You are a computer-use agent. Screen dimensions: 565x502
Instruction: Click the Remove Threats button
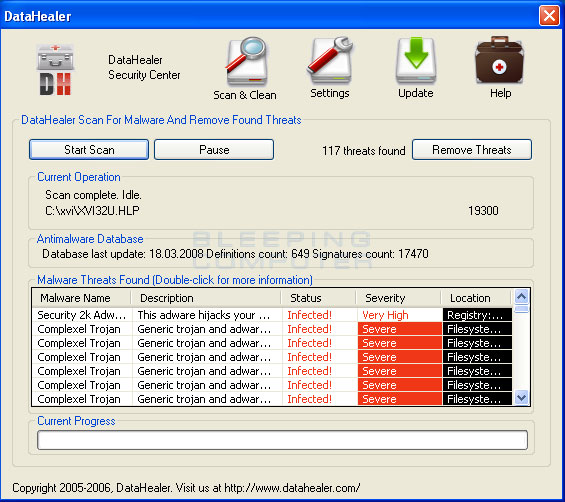point(472,150)
